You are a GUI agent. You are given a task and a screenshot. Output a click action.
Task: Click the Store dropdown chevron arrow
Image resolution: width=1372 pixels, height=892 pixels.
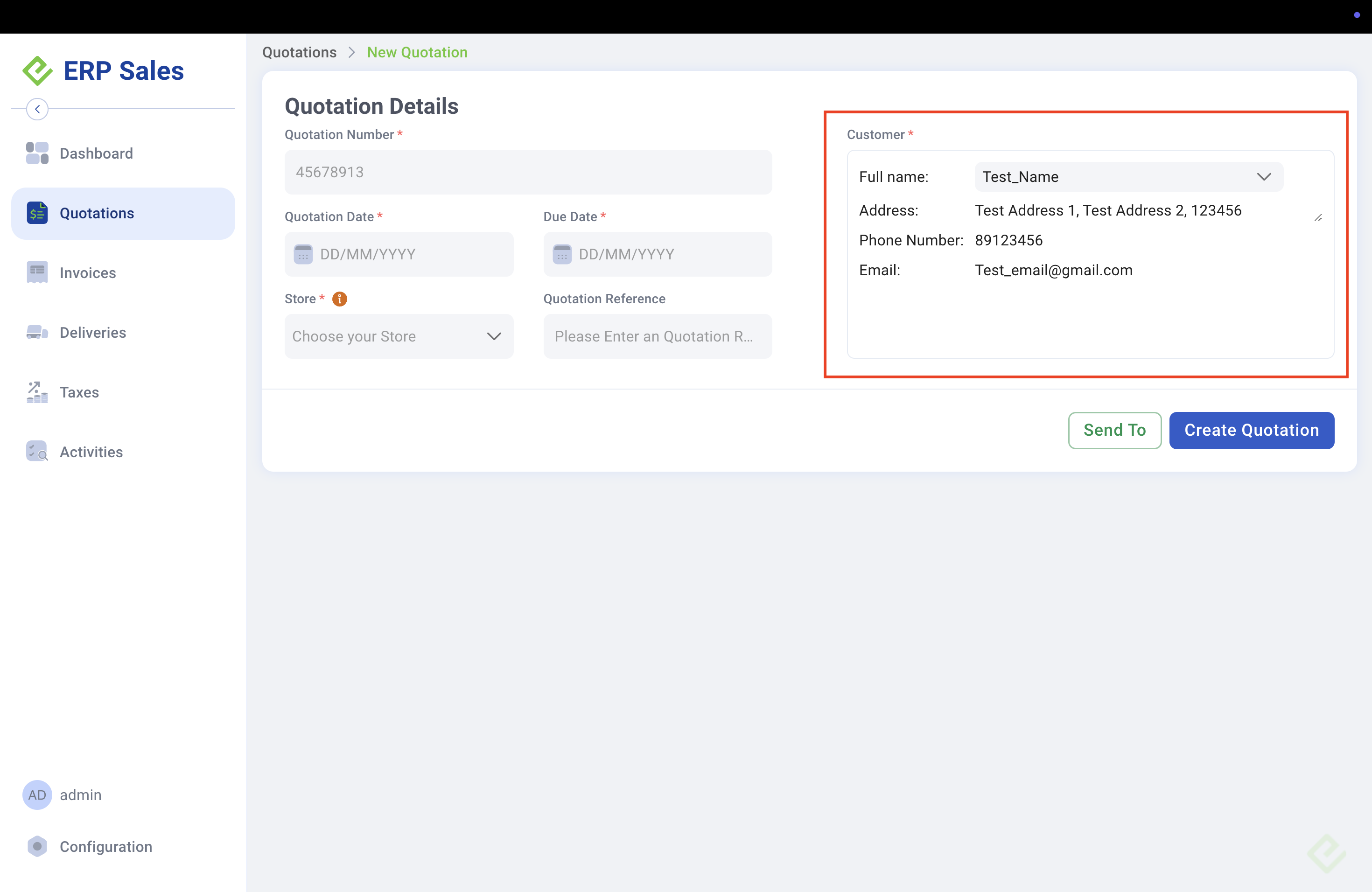click(x=494, y=336)
